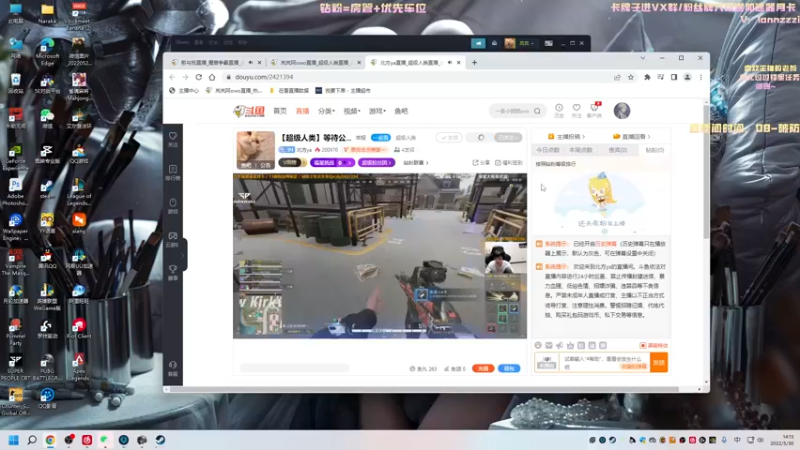Click Chrome icon in the taskbar
The image size is (800, 450).
[x=50, y=440]
